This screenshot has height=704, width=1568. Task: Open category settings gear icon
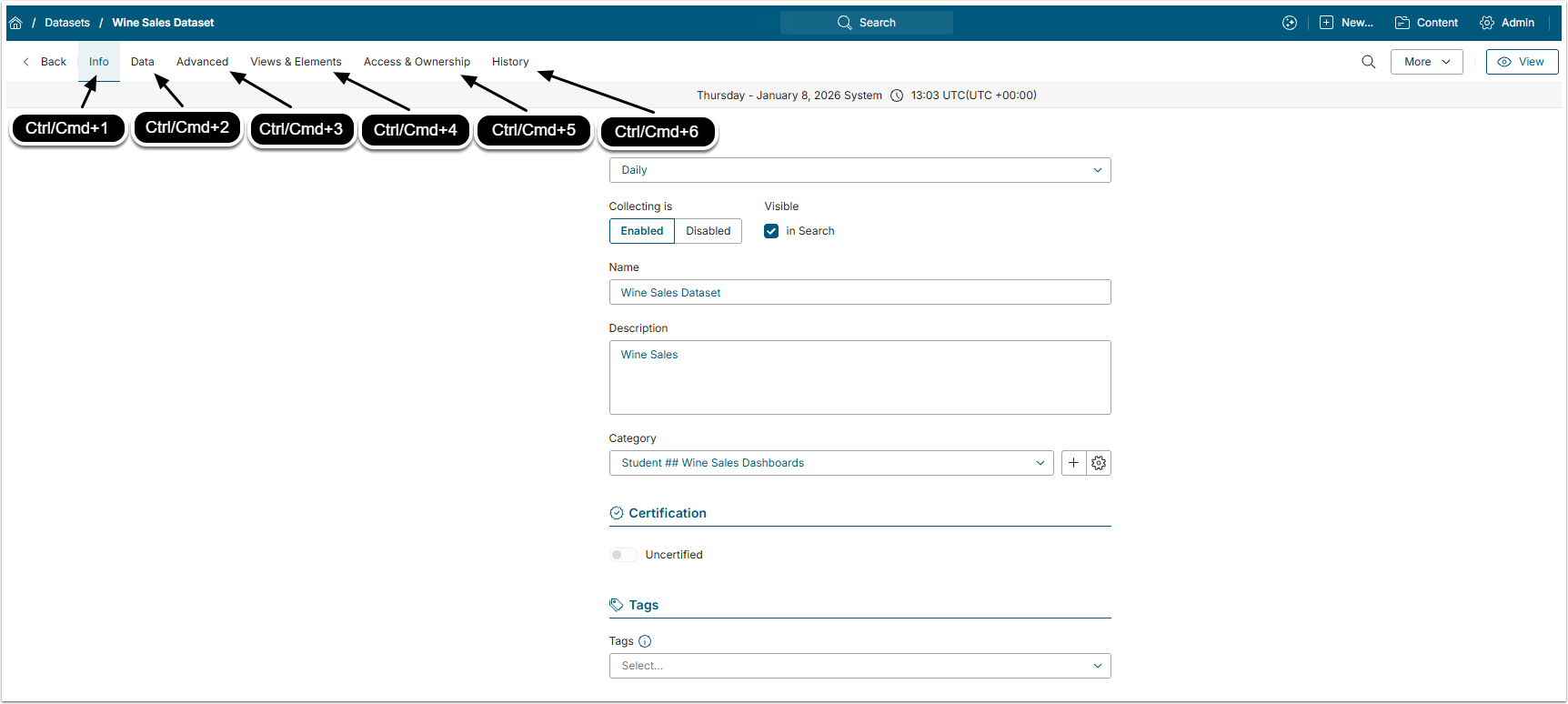1099,463
